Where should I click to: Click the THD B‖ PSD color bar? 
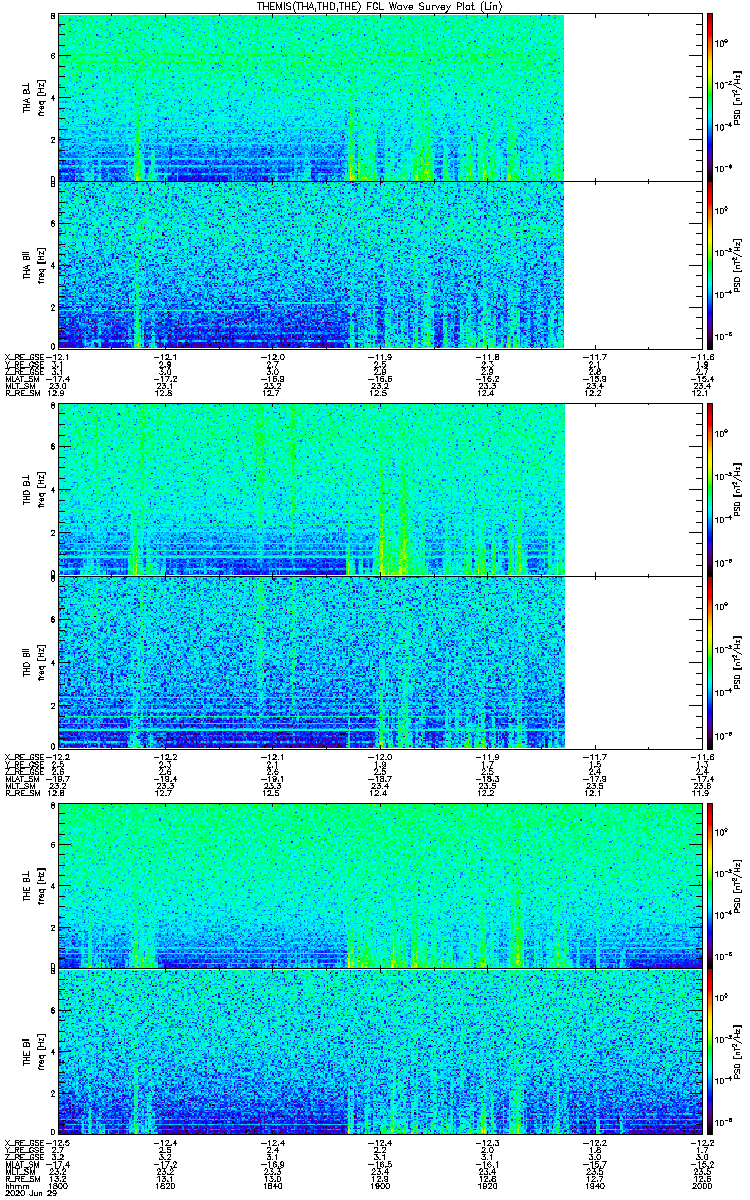point(710,661)
